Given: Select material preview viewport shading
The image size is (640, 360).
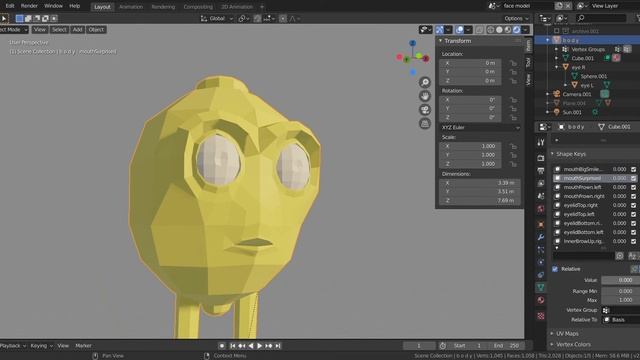Looking at the screenshot, I should 508,29.
